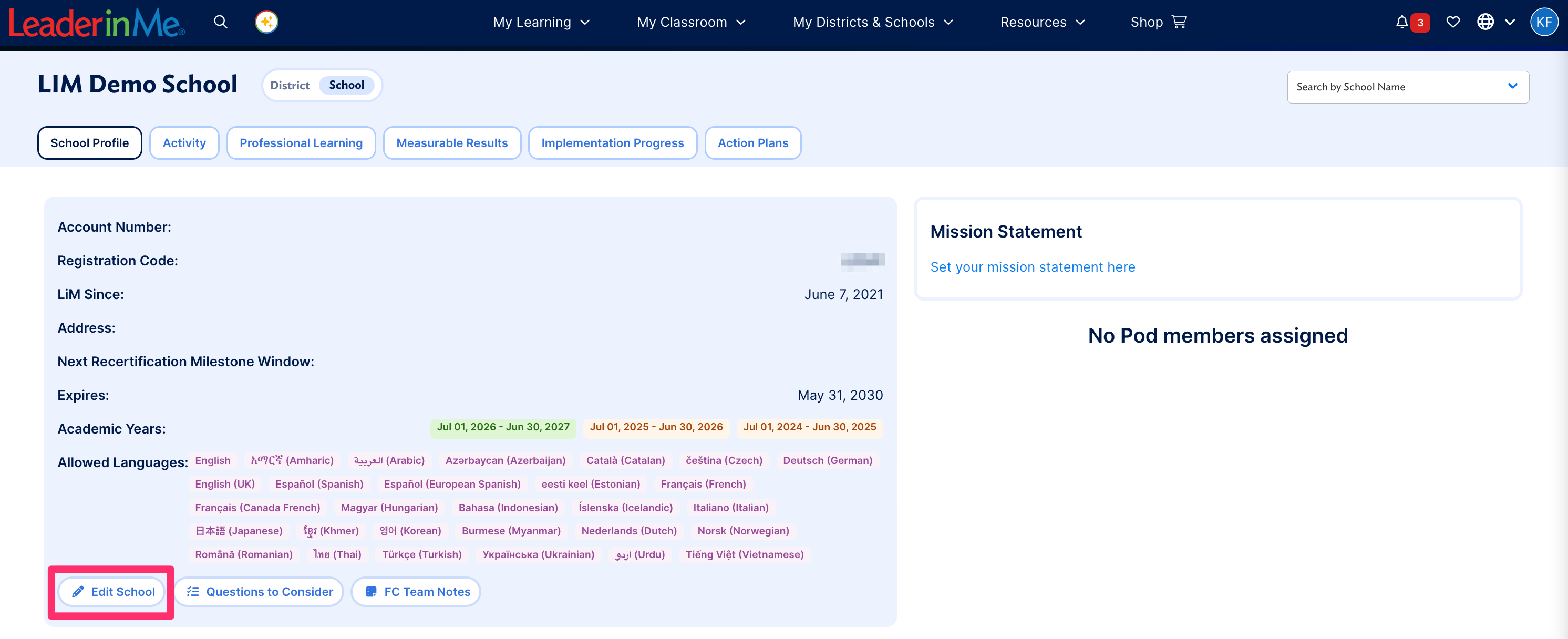Click the Deutsch (German) language tag
The height and width of the screenshot is (639, 1568).
pyautogui.click(x=827, y=461)
